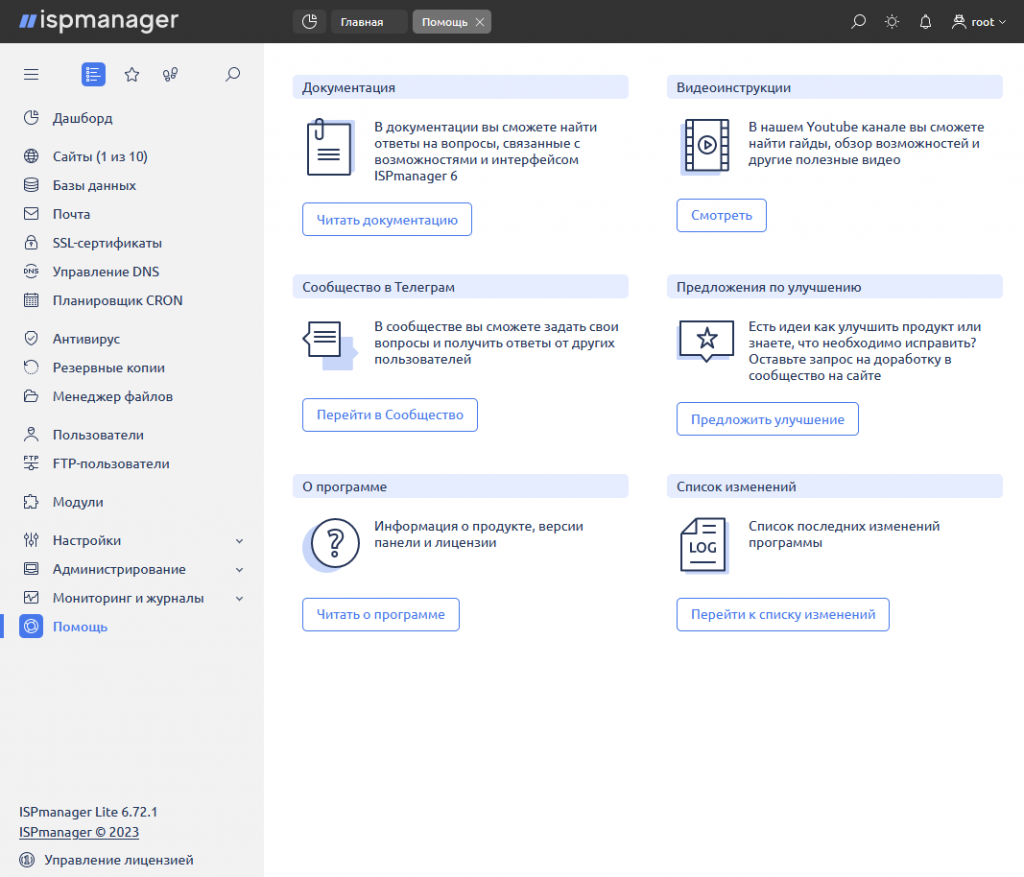The height and width of the screenshot is (877, 1024).
Task: Click the LOG changelog file icon
Action: (703, 545)
